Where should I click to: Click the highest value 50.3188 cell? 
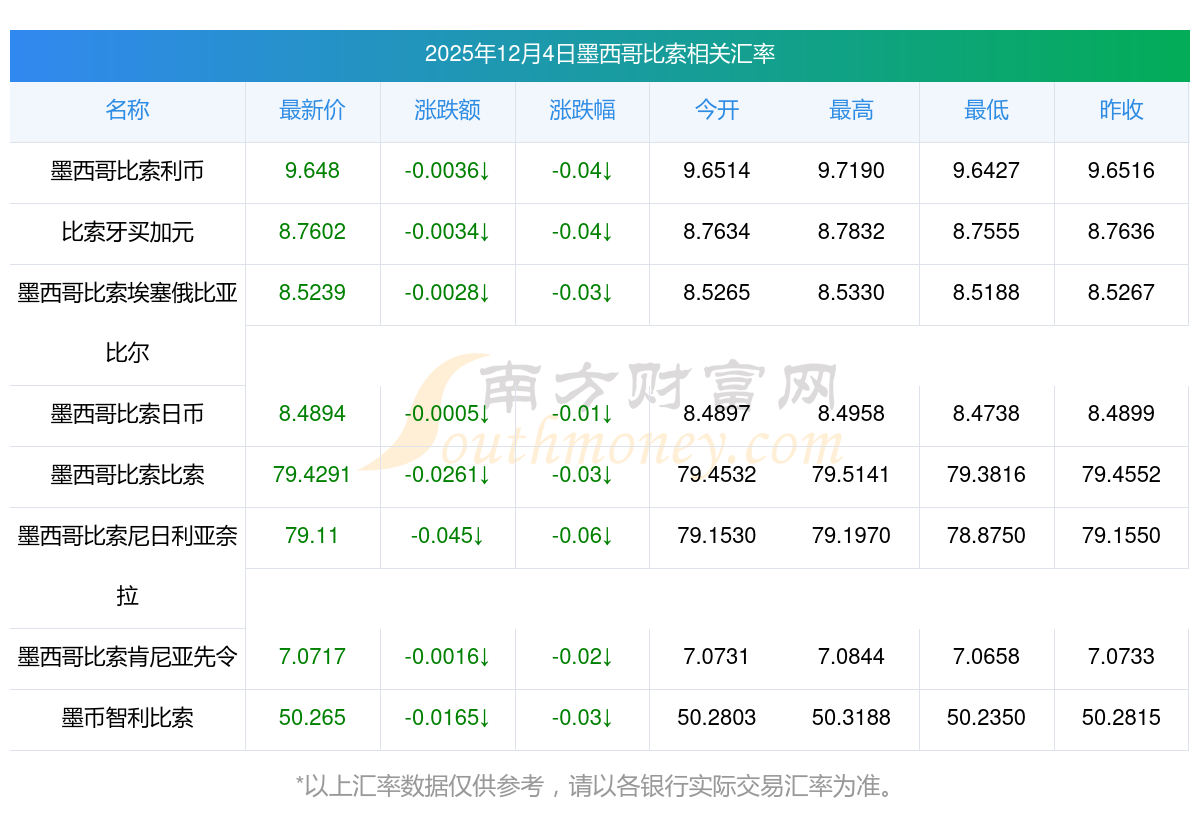pyautogui.click(x=851, y=718)
